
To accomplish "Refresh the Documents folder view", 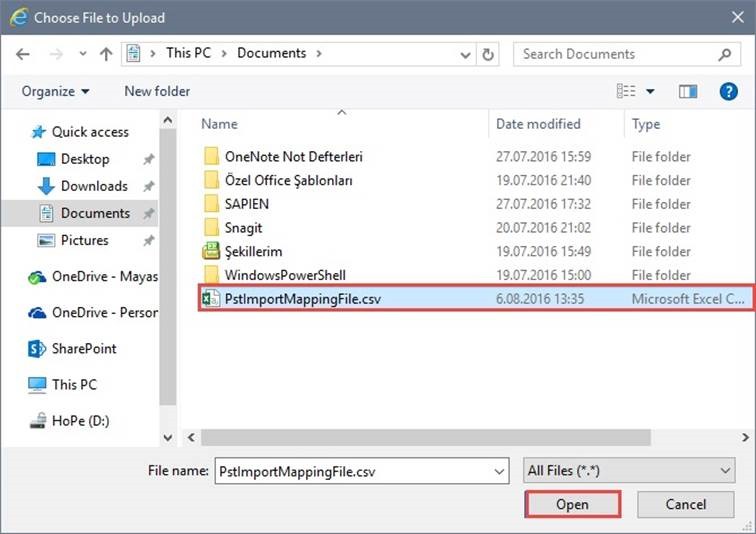I will [488, 54].
